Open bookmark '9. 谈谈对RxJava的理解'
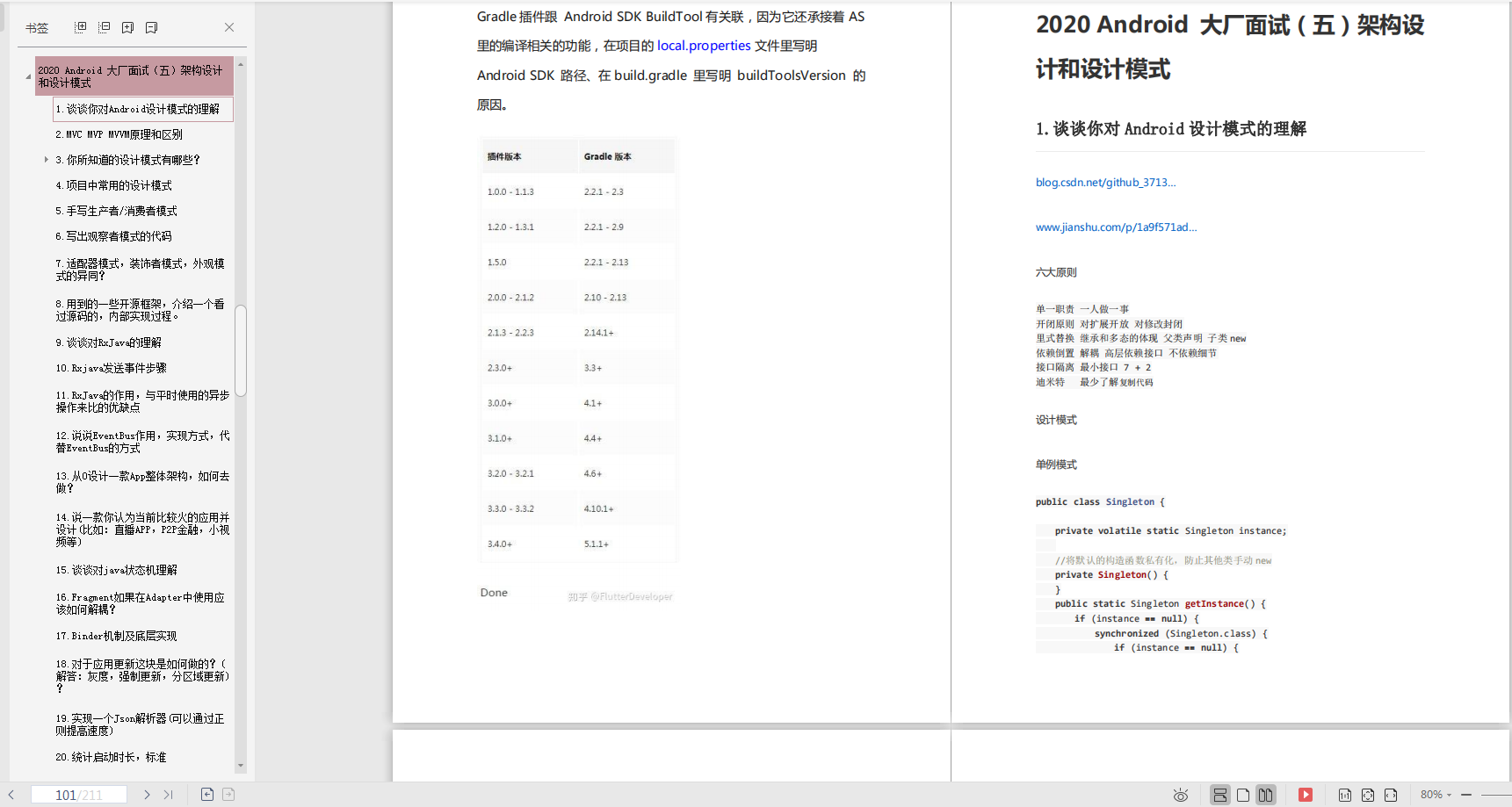 point(109,342)
